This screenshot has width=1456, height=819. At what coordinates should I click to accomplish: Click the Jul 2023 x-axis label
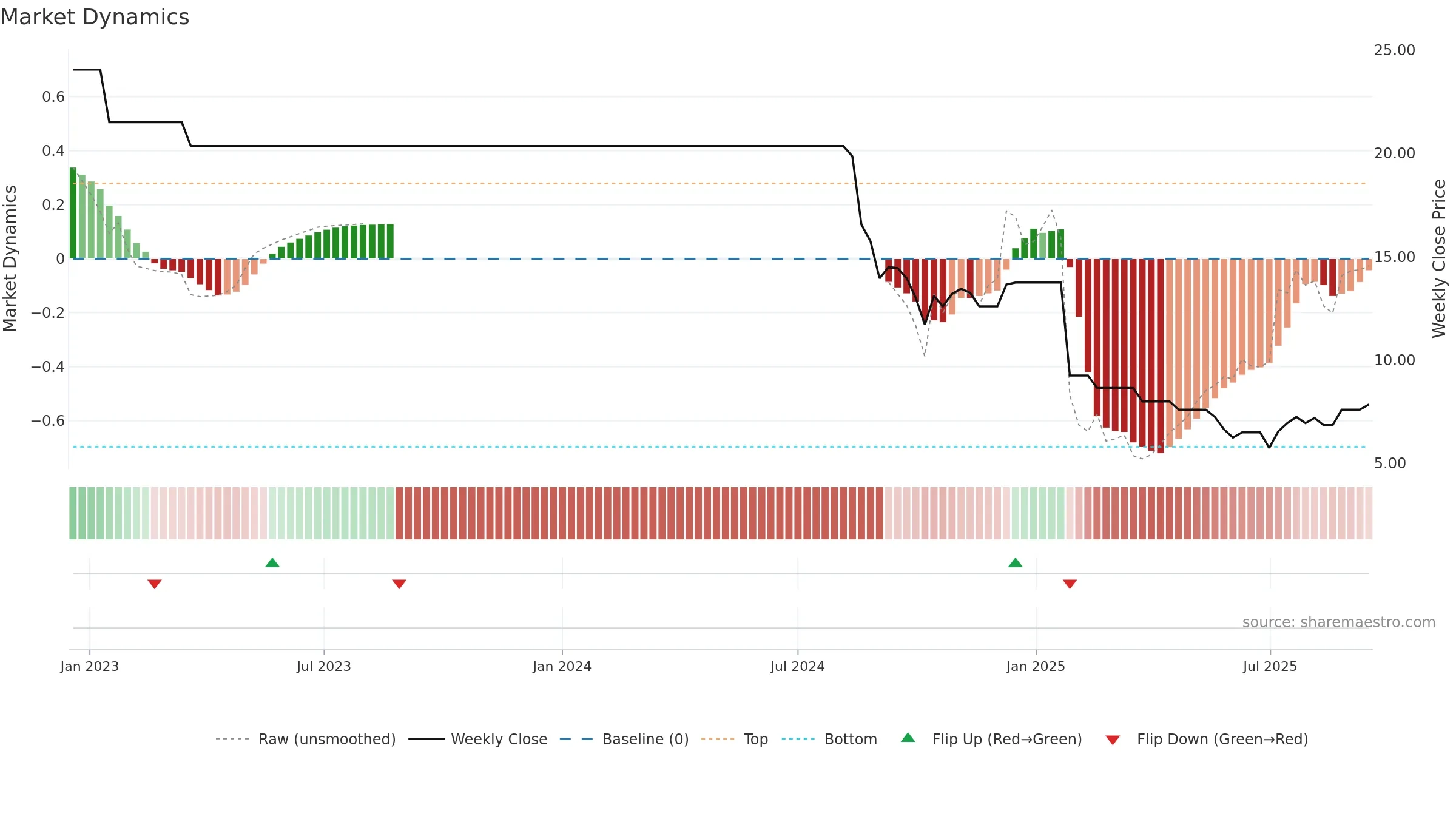click(x=324, y=666)
